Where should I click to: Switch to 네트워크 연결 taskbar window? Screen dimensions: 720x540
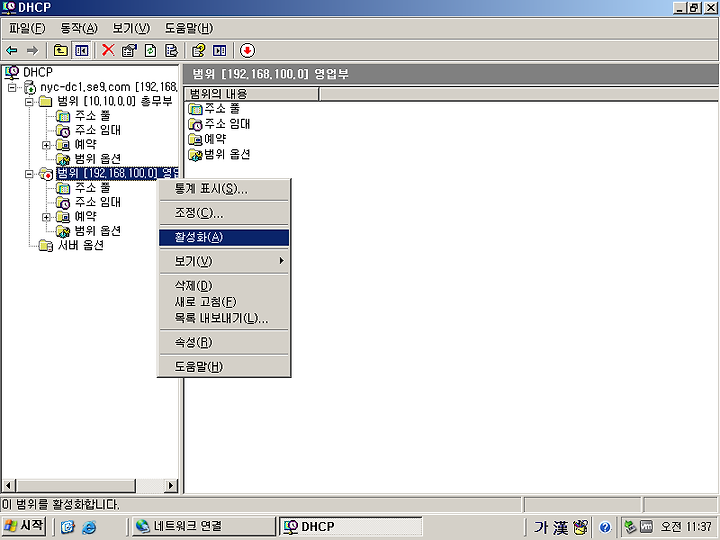[204, 526]
